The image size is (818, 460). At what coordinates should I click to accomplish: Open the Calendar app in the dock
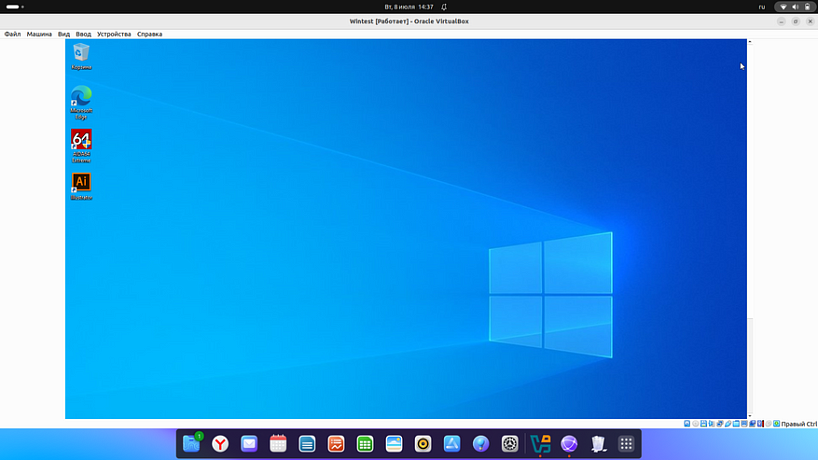point(278,444)
